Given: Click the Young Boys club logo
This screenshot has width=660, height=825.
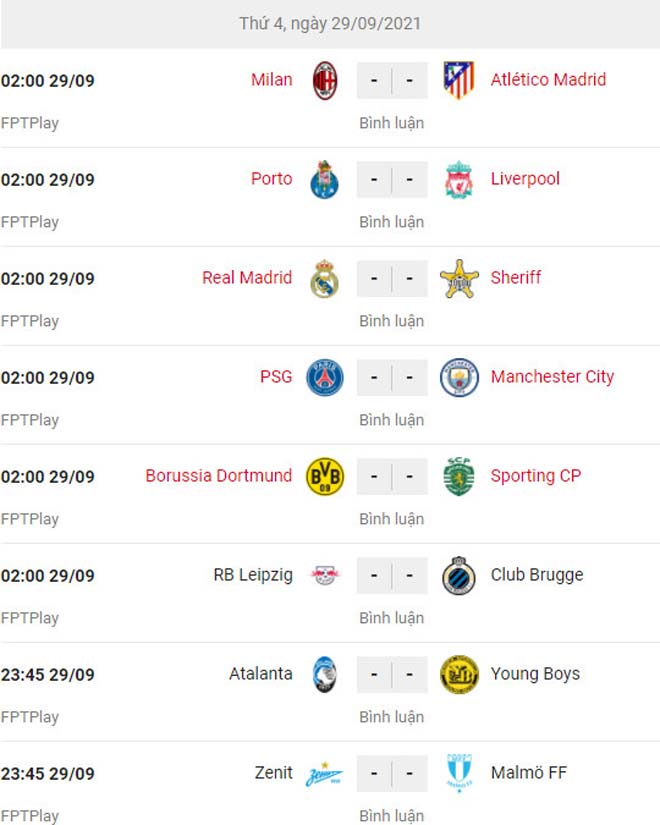Looking at the screenshot, I should point(459,674).
